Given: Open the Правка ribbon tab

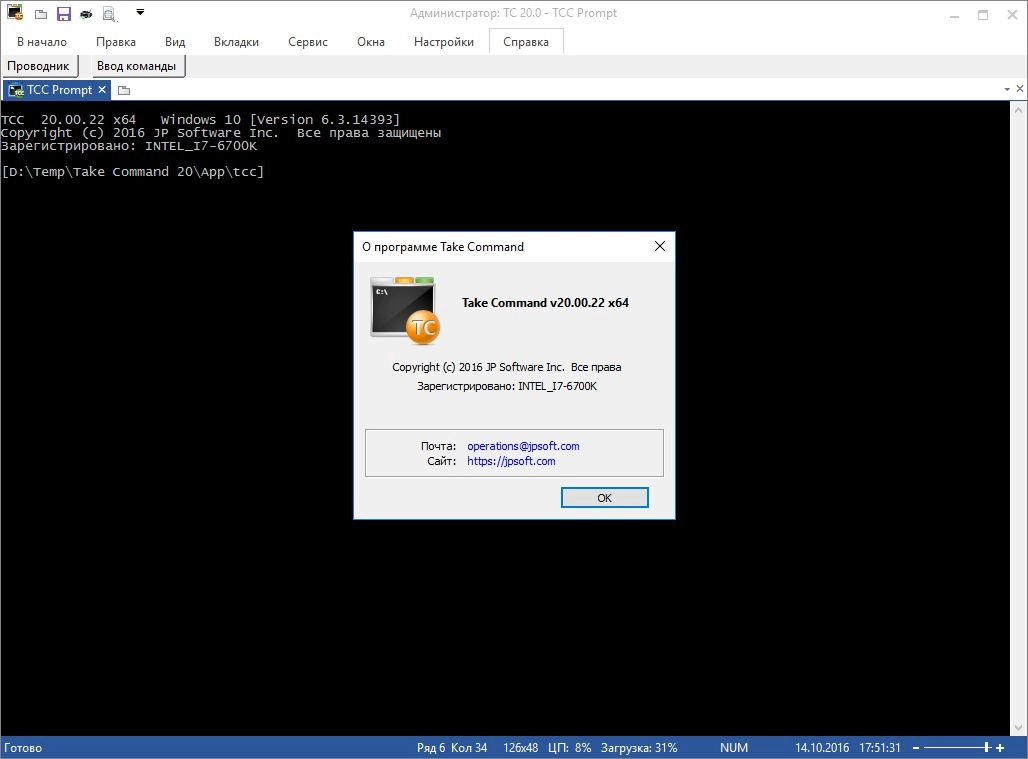Looking at the screenshot, I should point(116,42).
